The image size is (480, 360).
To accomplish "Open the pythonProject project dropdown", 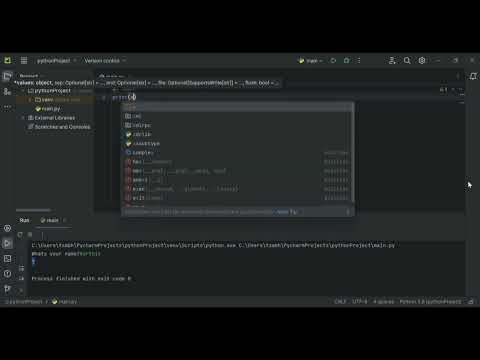I will click(x=56, y=61).
